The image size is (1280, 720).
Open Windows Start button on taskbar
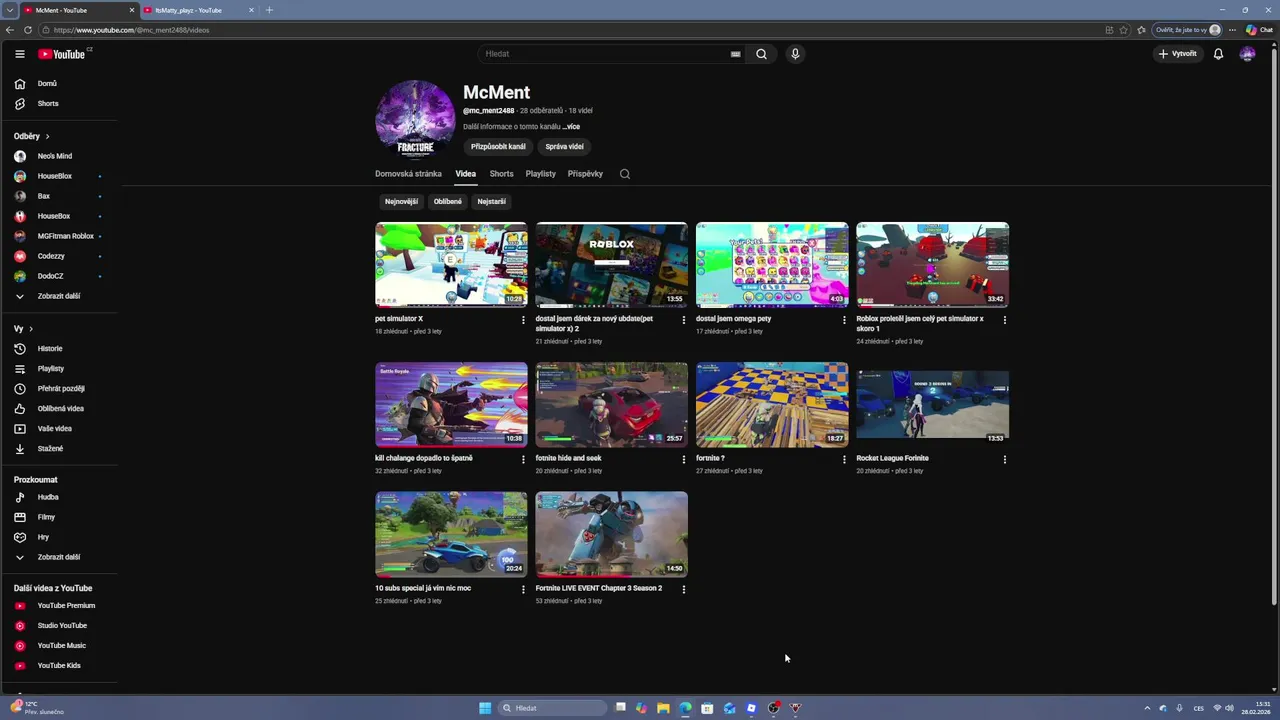pos(485,708)
